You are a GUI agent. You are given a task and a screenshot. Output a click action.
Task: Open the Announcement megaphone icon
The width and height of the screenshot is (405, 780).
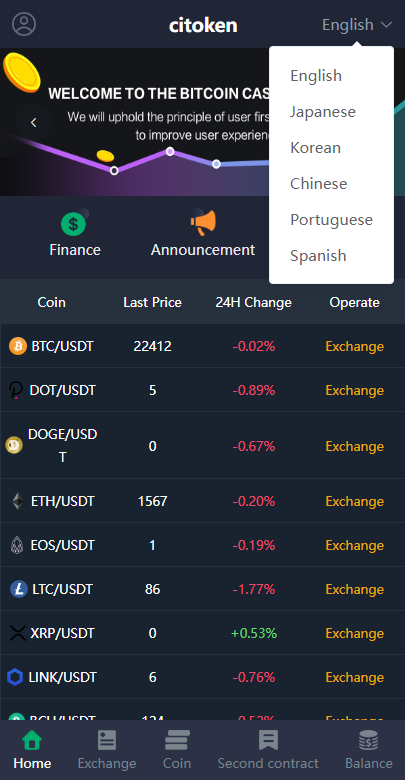click(203, 223)
